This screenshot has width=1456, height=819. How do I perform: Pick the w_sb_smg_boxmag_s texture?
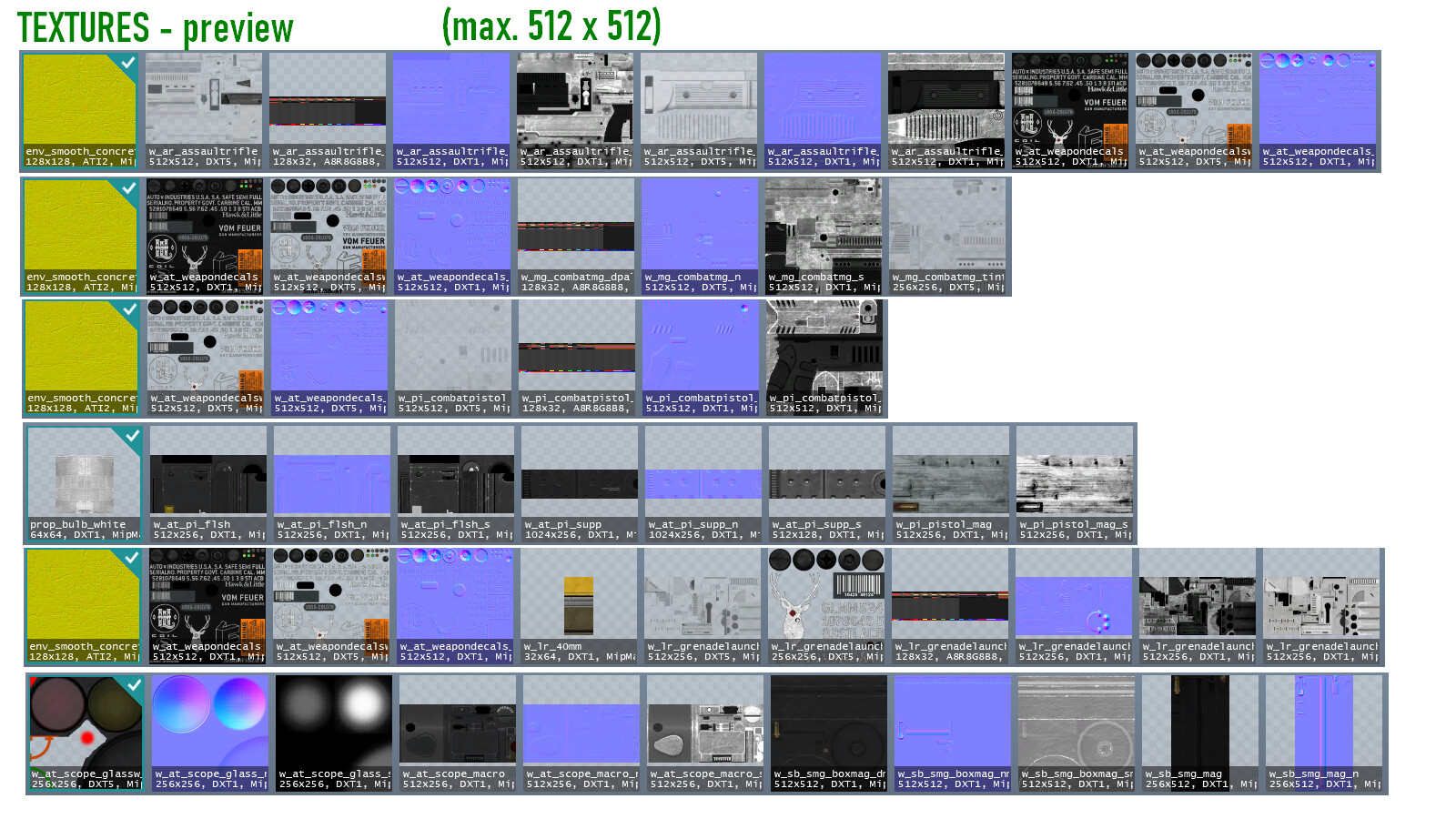pyautogui.click(x=1077, y=733)
